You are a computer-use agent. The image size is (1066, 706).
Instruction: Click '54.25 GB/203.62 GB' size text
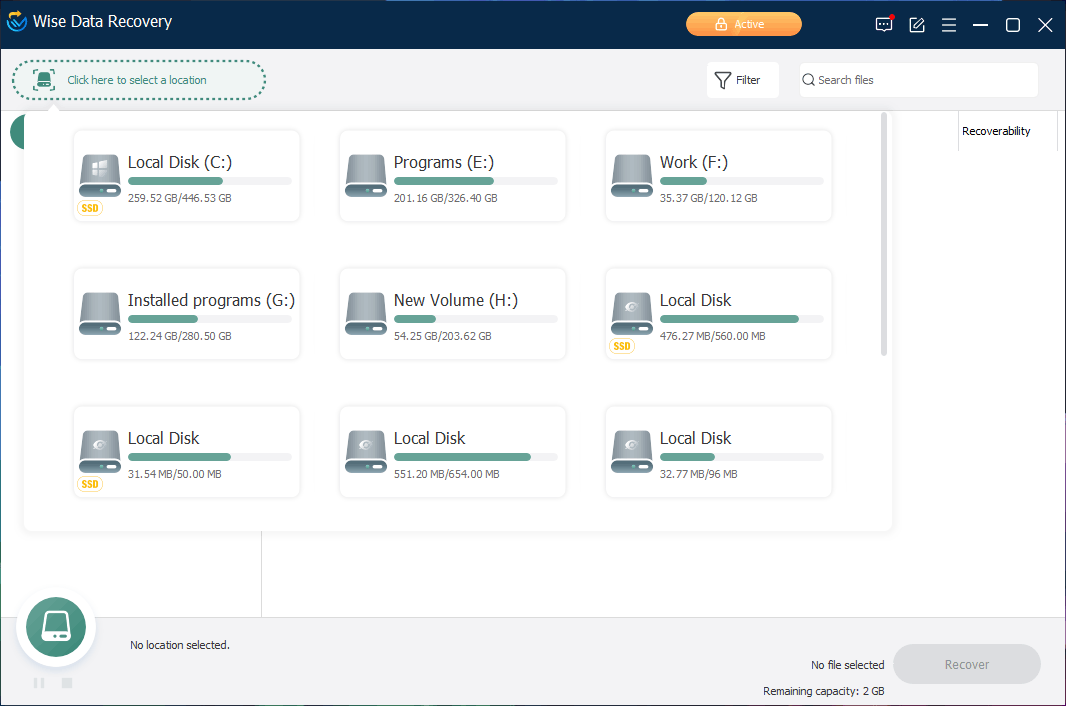443,337
